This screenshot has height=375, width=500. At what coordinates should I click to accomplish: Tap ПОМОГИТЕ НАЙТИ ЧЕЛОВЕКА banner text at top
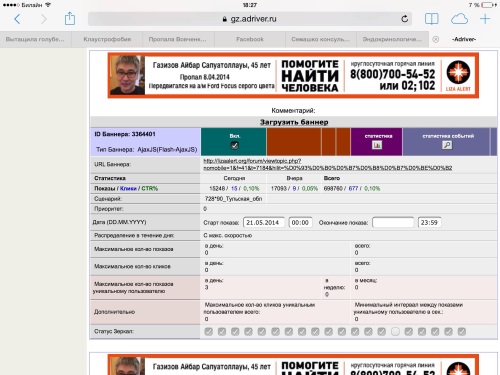tap(310, 76)
